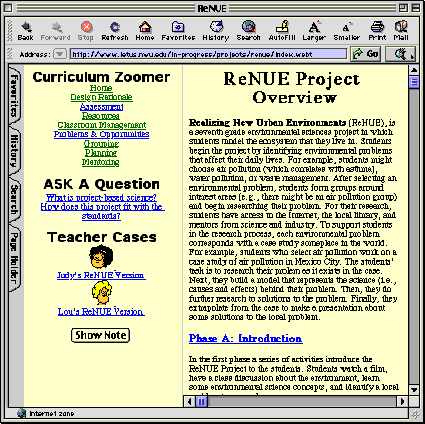Click the AutoFill toolbar icon
The width and height of the screenshot is (425, 424).
pyautogui.click(x=282, y=27)
